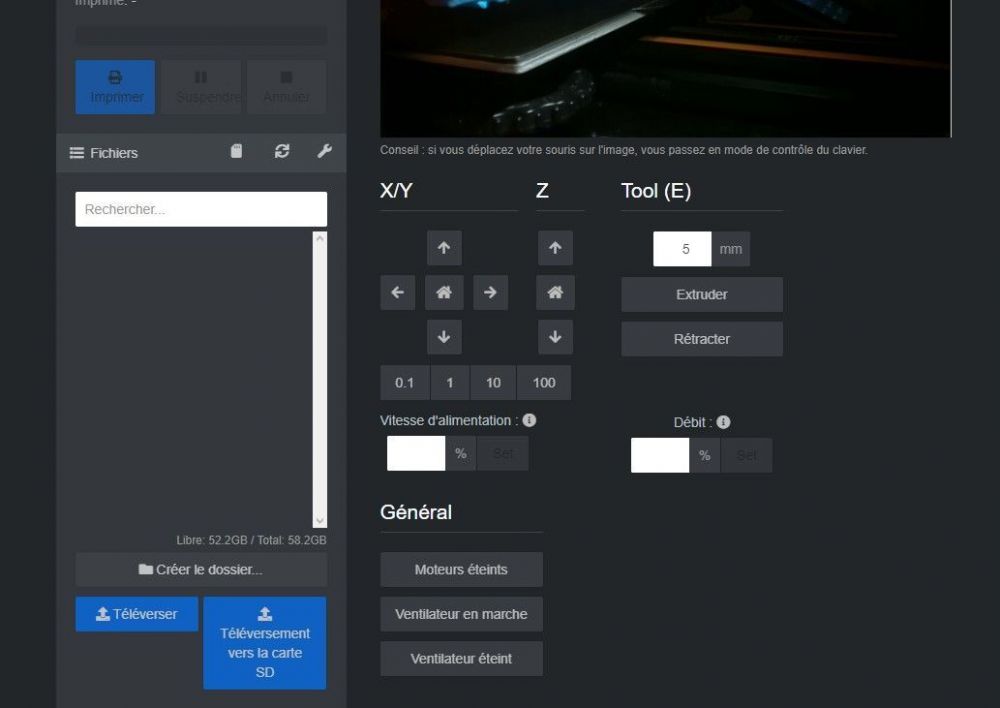Click the 'Libre: 52.2GB / Total: 58.2GB' text
This screenshot has width=1000, height=708.
(251, 540)
